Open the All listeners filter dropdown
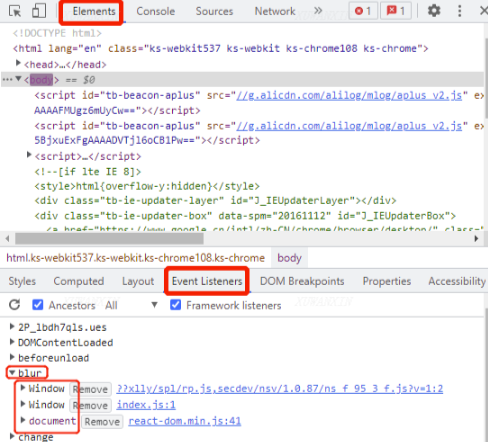Viewport: 488px width, 442px height. pos(131,305)
